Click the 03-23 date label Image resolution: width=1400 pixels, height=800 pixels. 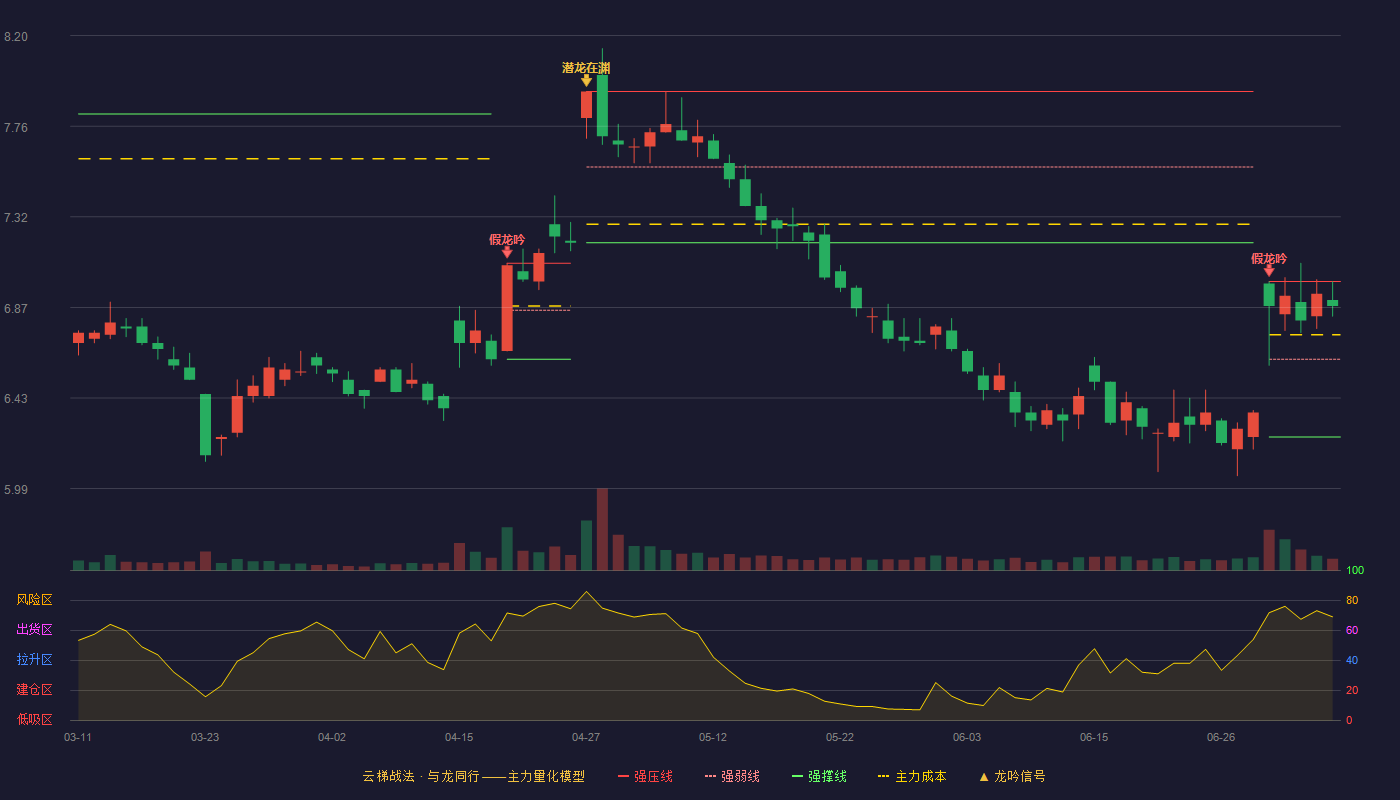205,737
